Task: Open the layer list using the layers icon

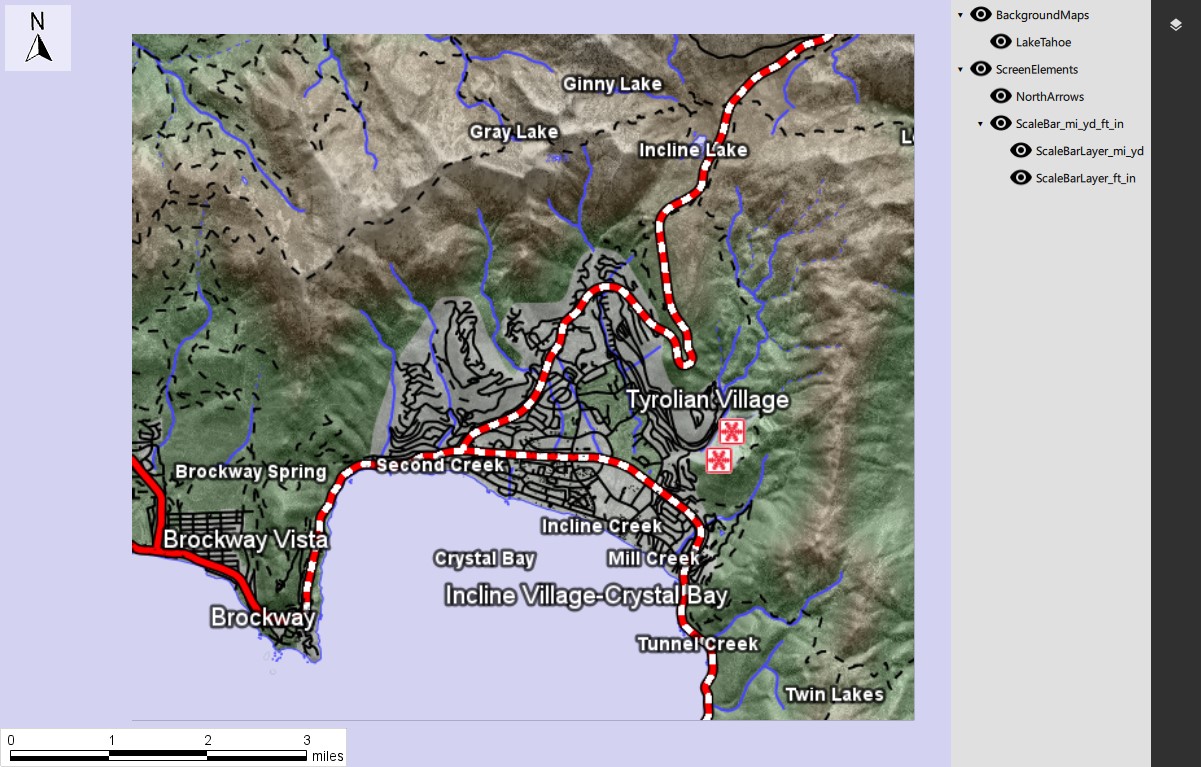Action: click(1176, 24)
